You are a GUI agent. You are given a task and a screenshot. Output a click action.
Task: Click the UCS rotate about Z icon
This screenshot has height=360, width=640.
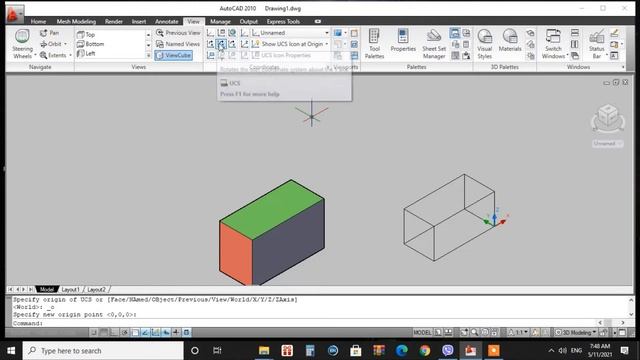[x=232, y=44]
